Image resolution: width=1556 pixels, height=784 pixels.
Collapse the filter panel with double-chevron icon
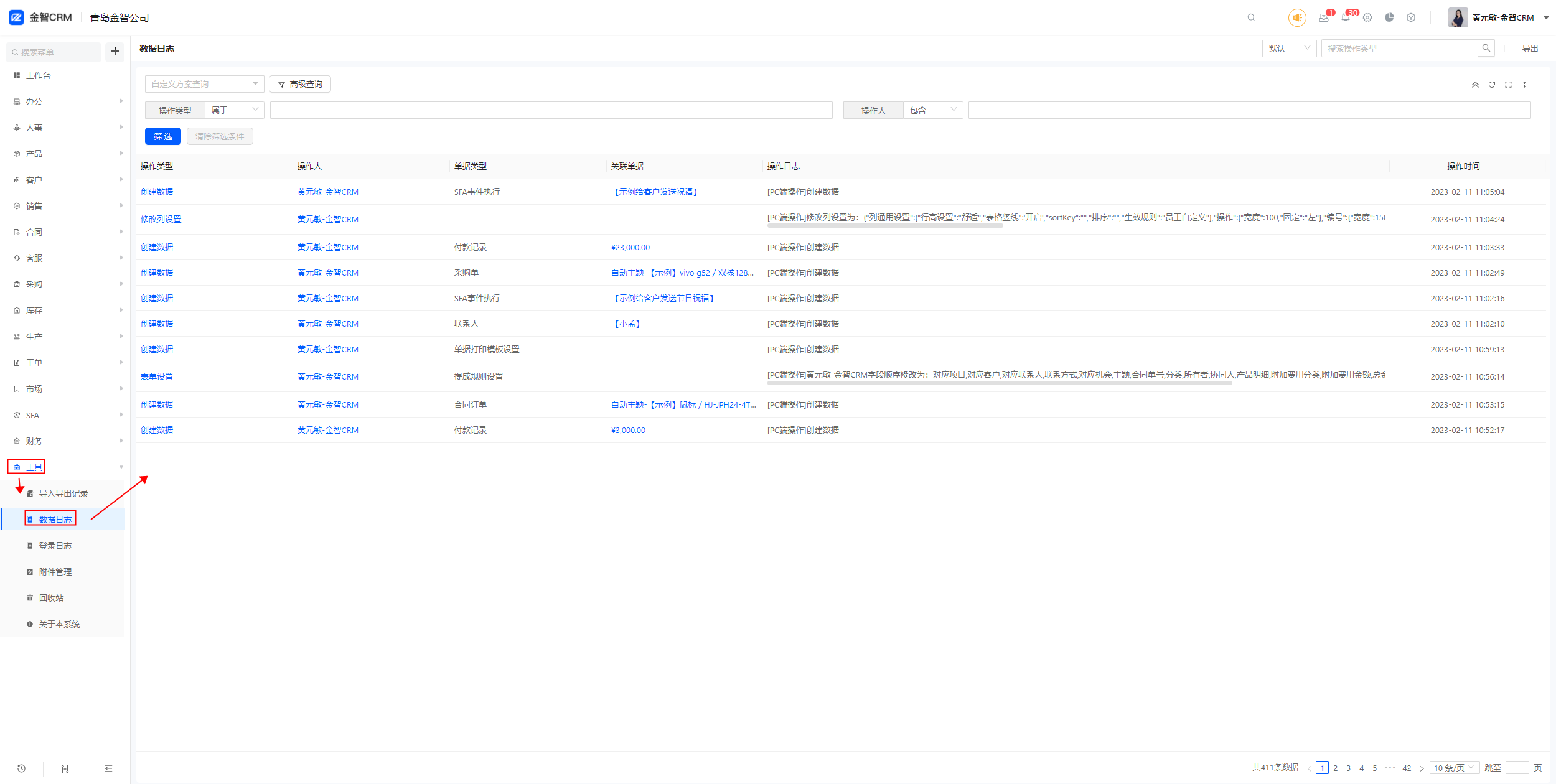[1475, 85]
